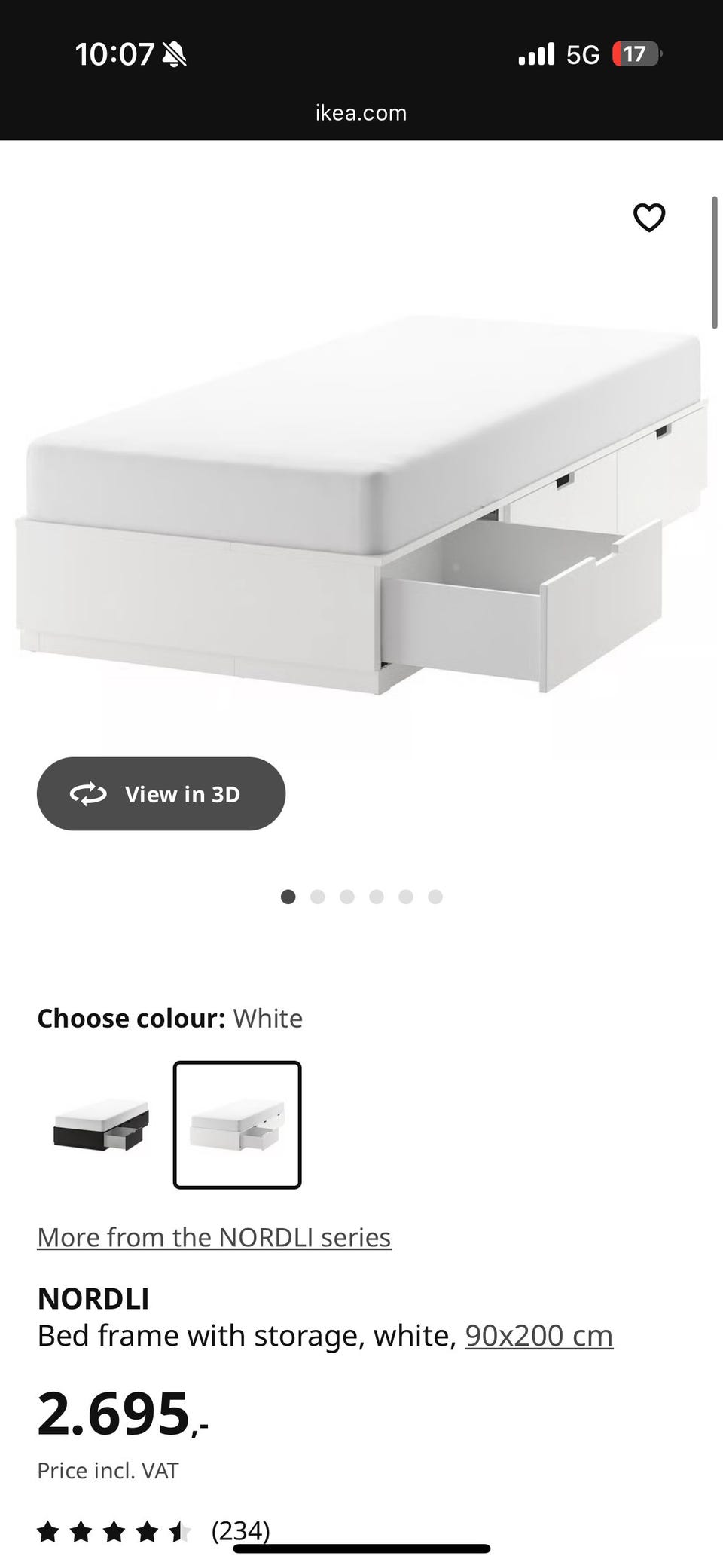Jump to last carousel dot
The width and height of the screenshot is (723, 1568).
[435, 897]
